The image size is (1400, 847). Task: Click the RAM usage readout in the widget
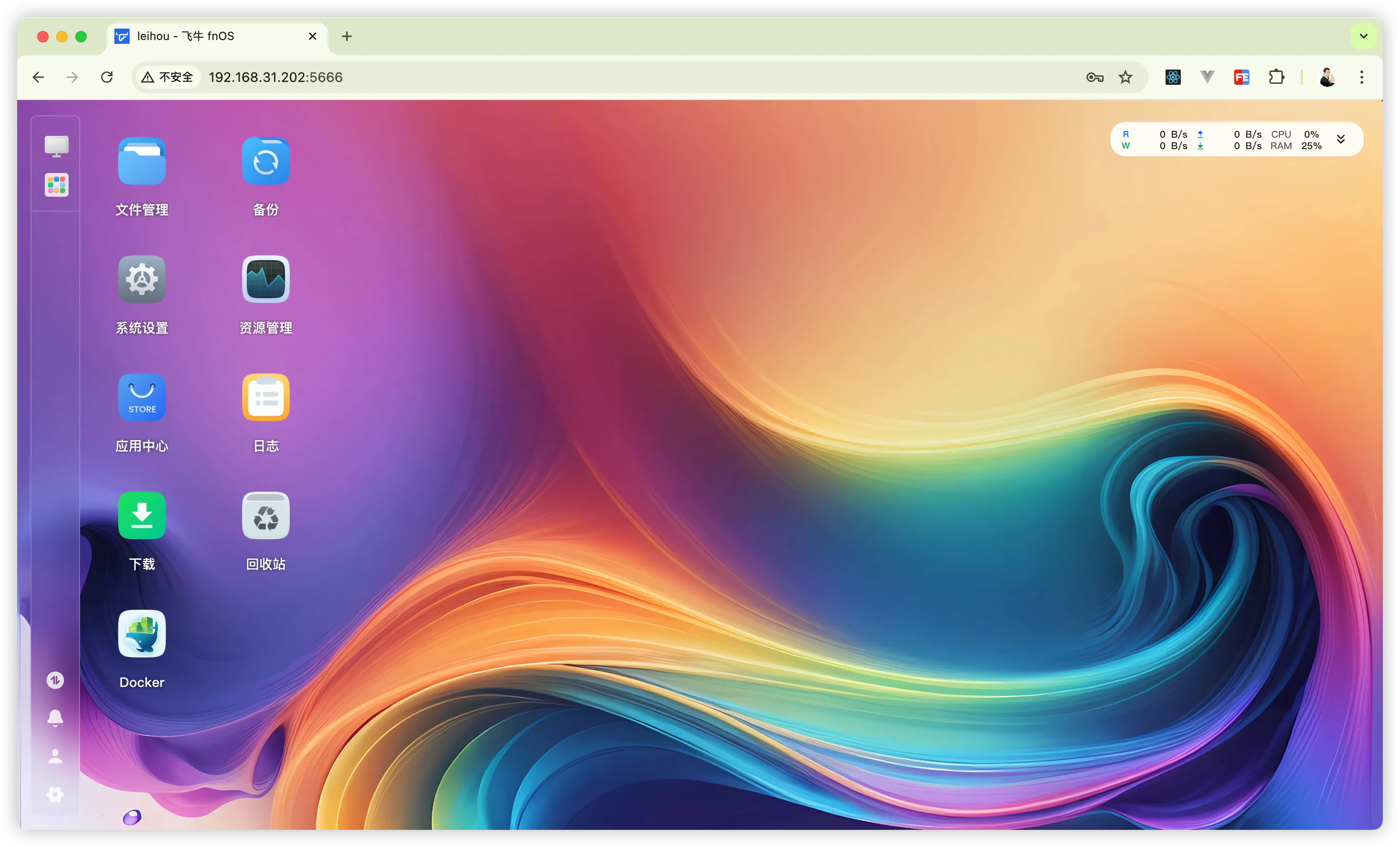pyautogui.click(x=1296, y=146)
